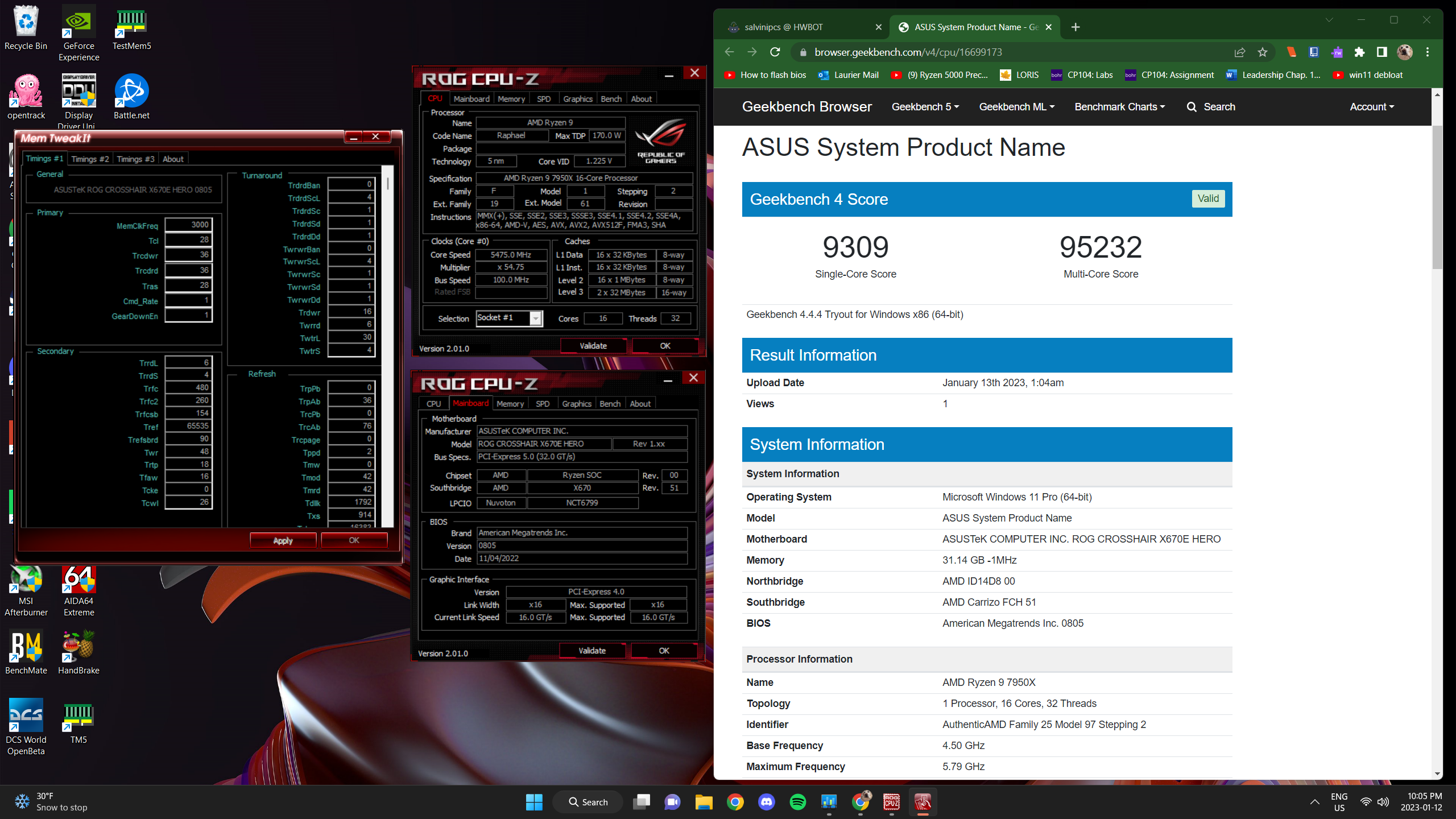This screenshot has width=1456, height=819.
Task: Reload the Geekbench page in Chrome
Action: tap(775, 52)
